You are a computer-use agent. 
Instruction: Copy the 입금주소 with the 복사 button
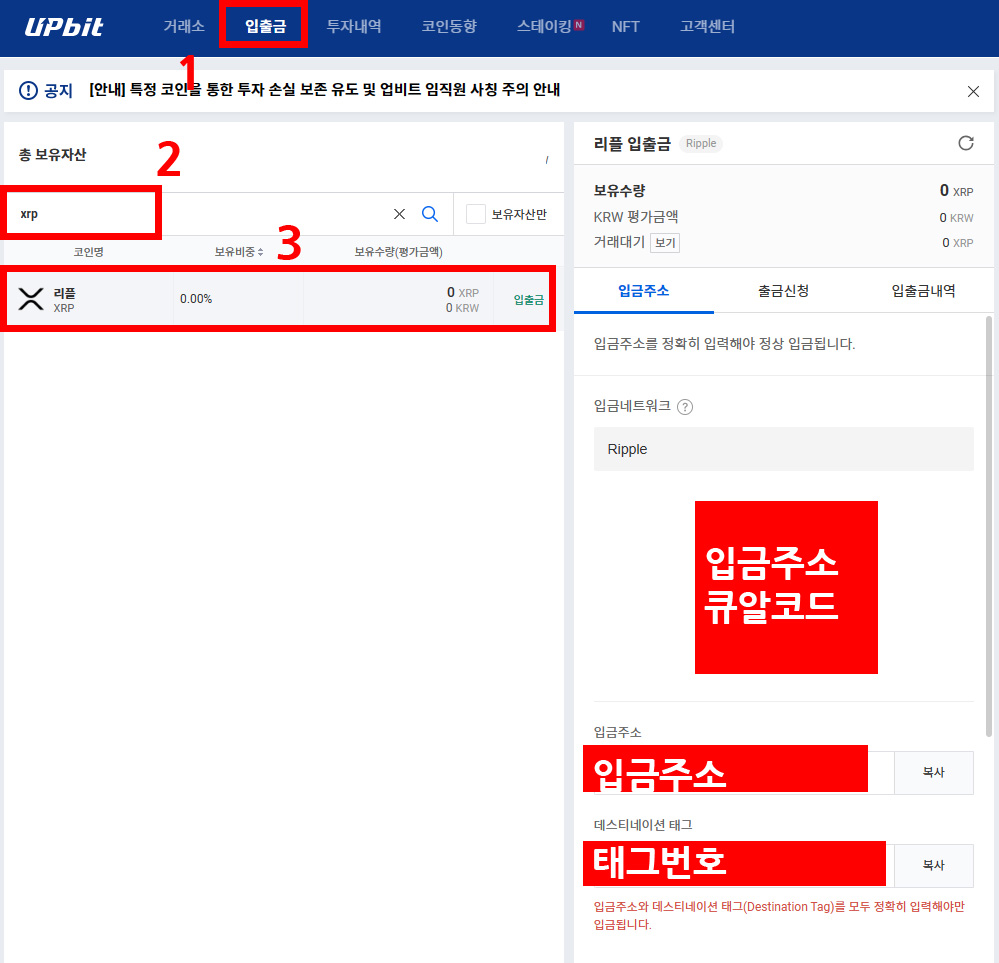pyautogui.click(x=933, y=772)
